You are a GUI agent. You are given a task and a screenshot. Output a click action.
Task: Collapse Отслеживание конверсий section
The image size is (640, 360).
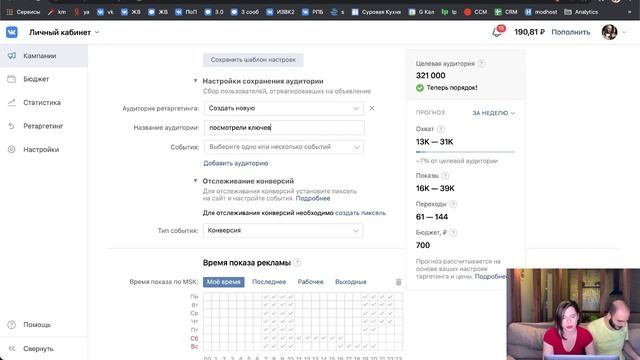[x=196, y=180]
